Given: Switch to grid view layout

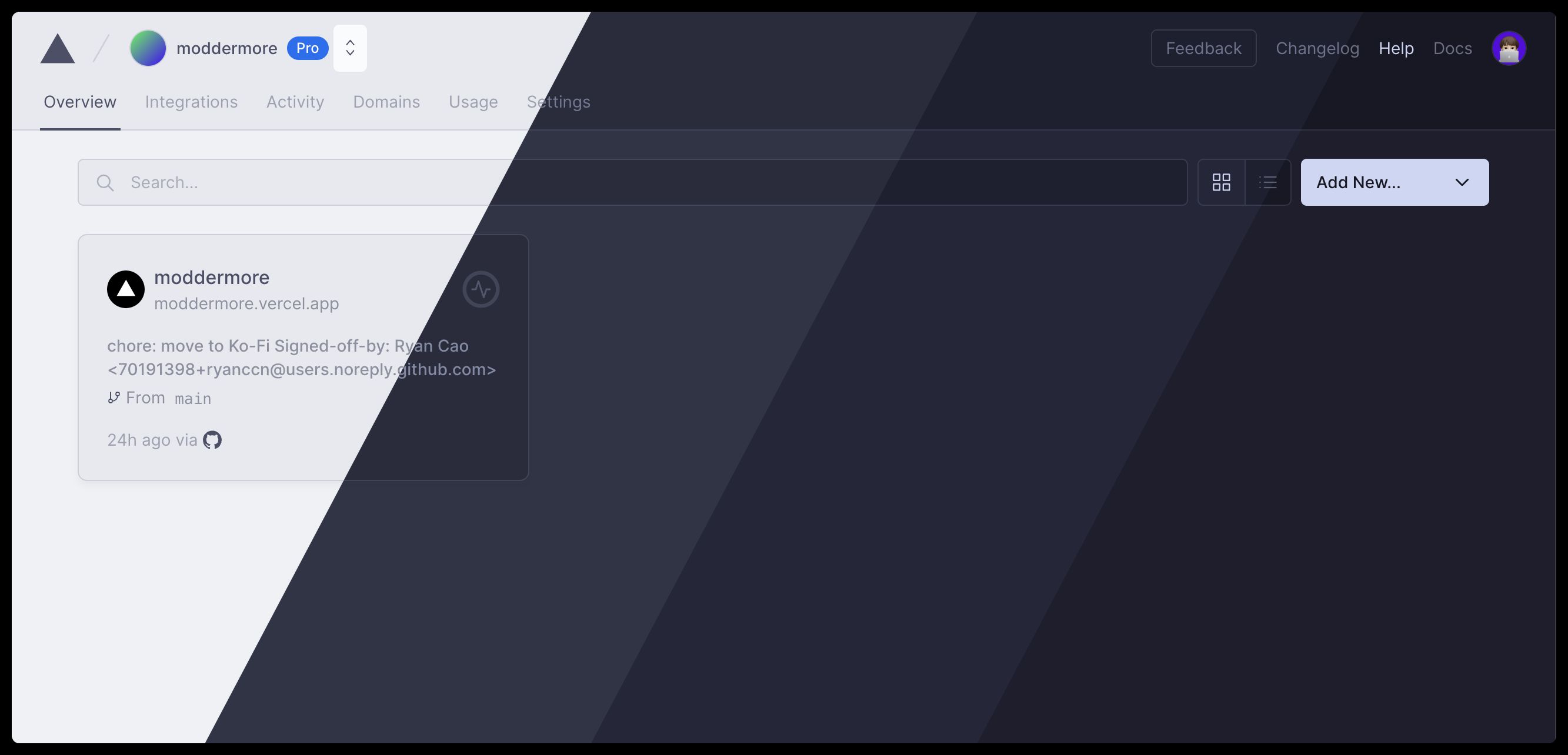Looking at the screenshot, I should click(x=1221, y=182).
